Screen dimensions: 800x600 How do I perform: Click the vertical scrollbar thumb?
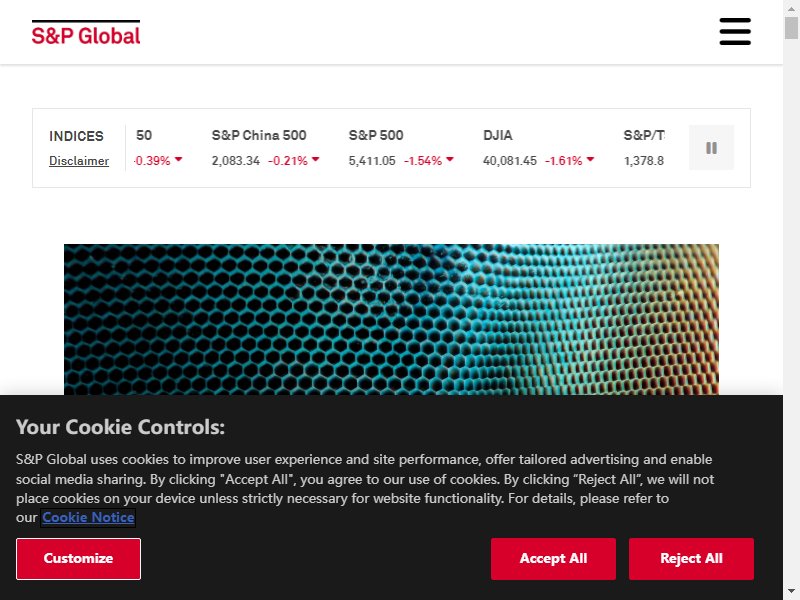791,28
